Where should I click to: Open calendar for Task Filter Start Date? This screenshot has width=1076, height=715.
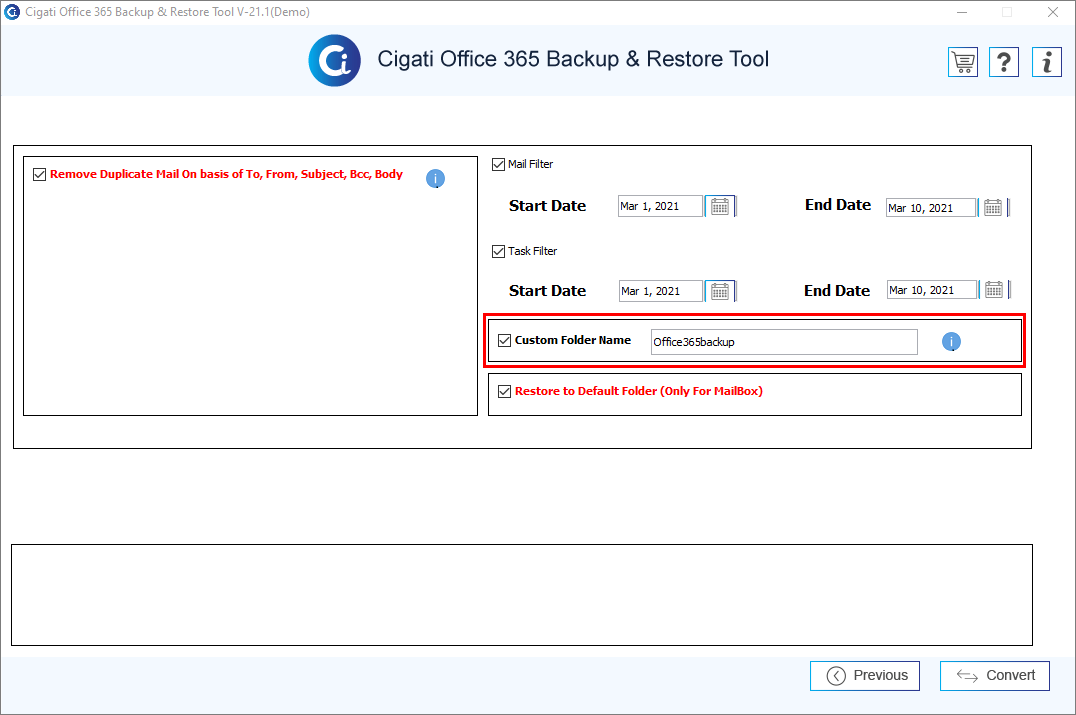point(720,291)
